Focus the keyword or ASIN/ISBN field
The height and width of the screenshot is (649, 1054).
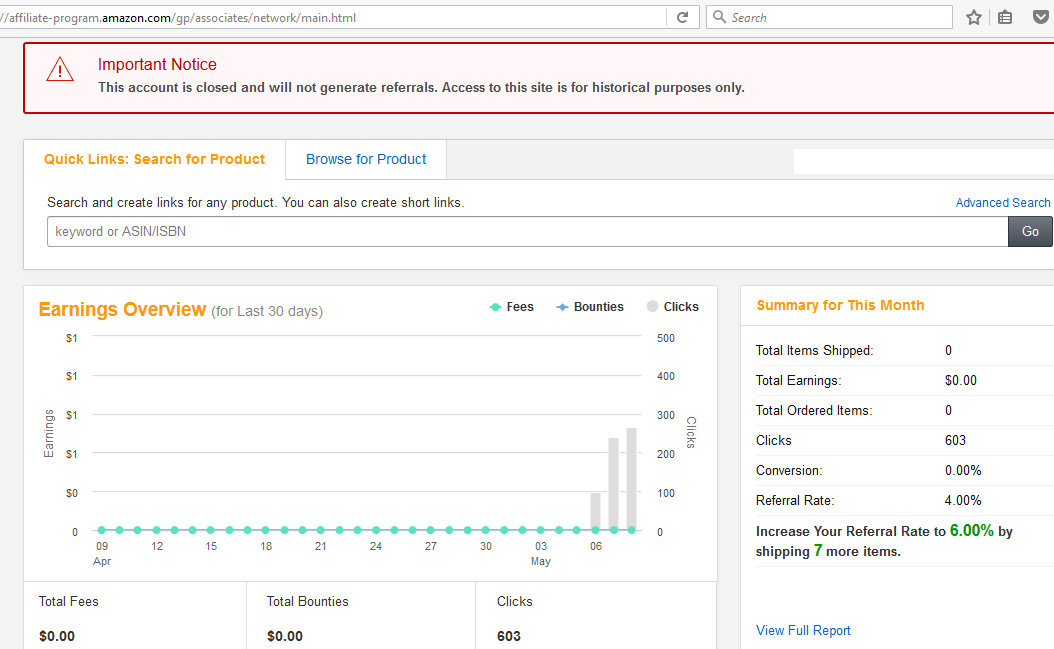coord(527,231)
